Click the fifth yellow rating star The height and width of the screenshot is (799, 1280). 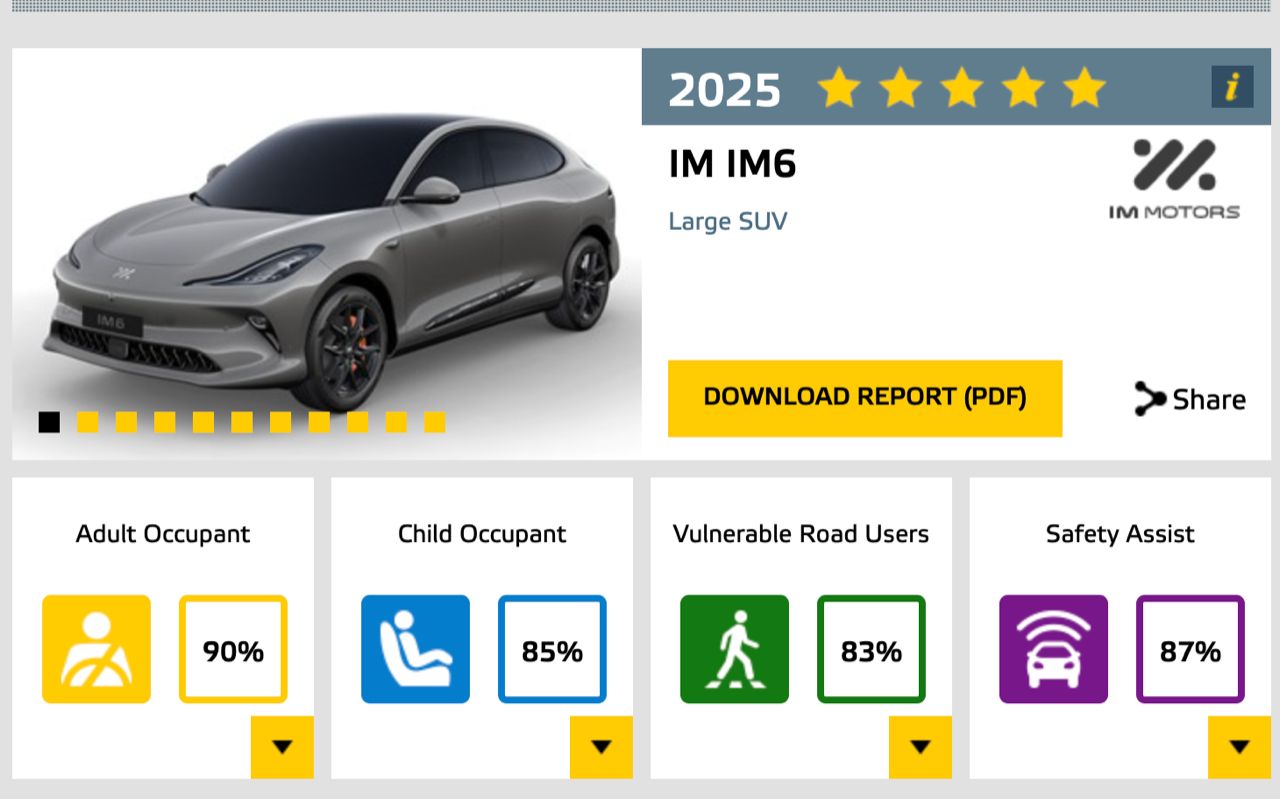click(x=1084, y=88)
